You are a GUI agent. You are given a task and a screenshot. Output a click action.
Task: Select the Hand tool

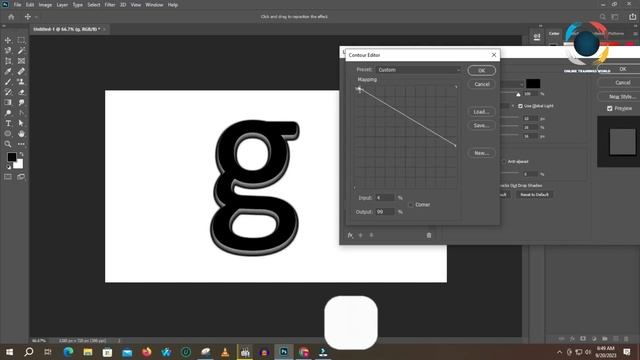point(21,134)
